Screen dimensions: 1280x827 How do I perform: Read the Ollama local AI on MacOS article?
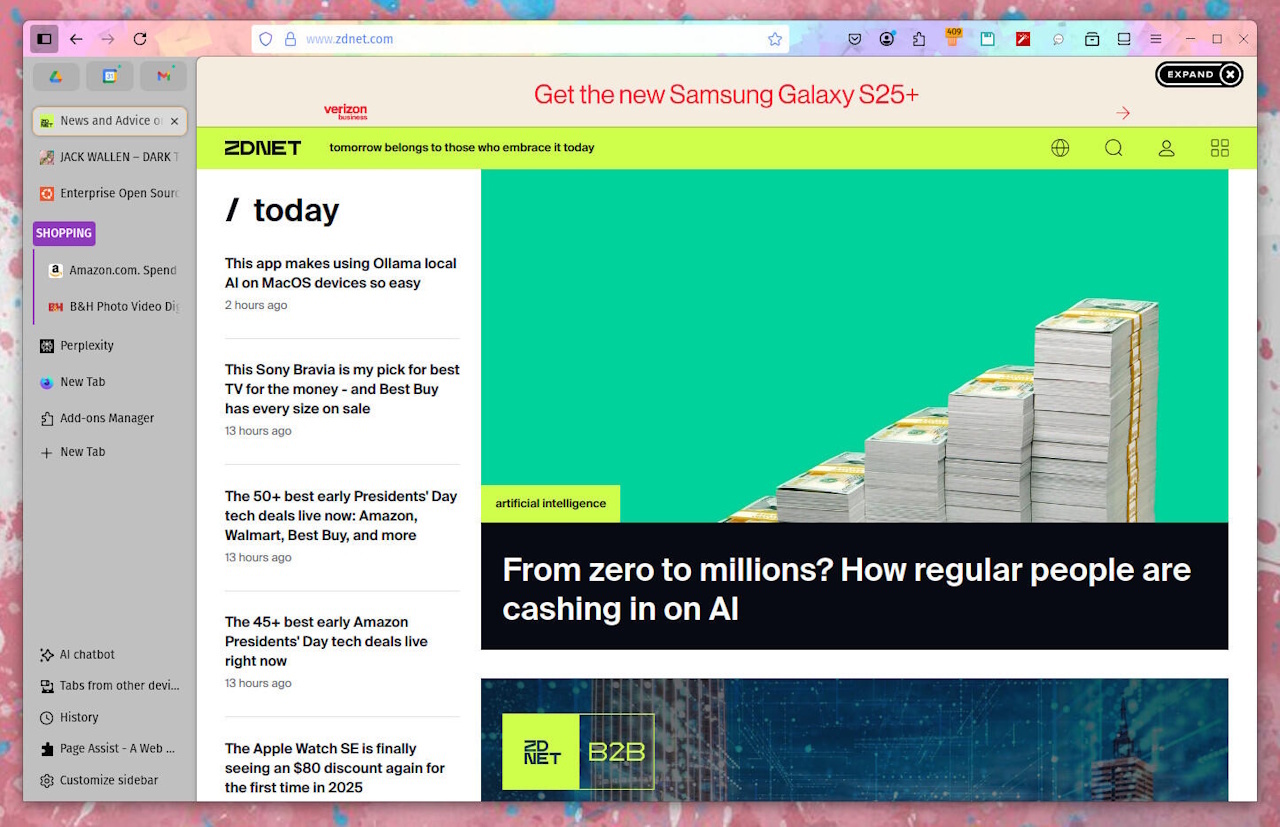(340, 273)
